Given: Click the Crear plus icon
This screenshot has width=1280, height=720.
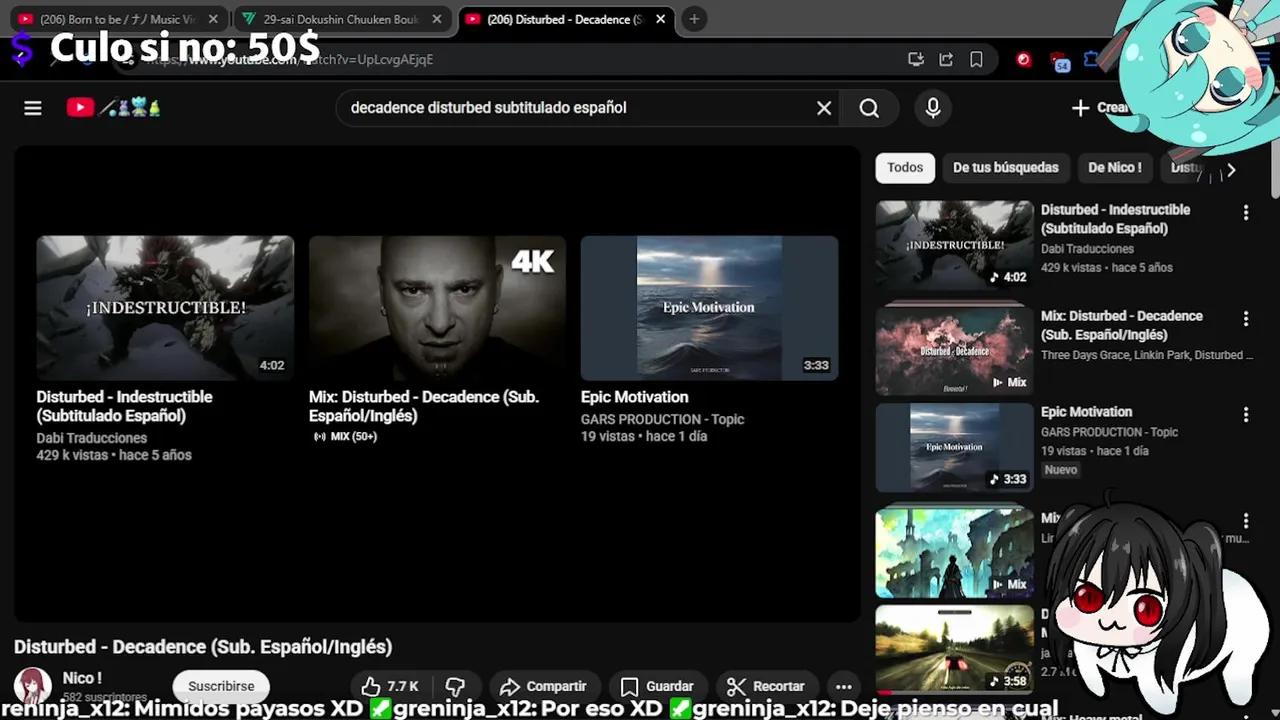Looking at the screenshot, I should (x=1080, y=108).
